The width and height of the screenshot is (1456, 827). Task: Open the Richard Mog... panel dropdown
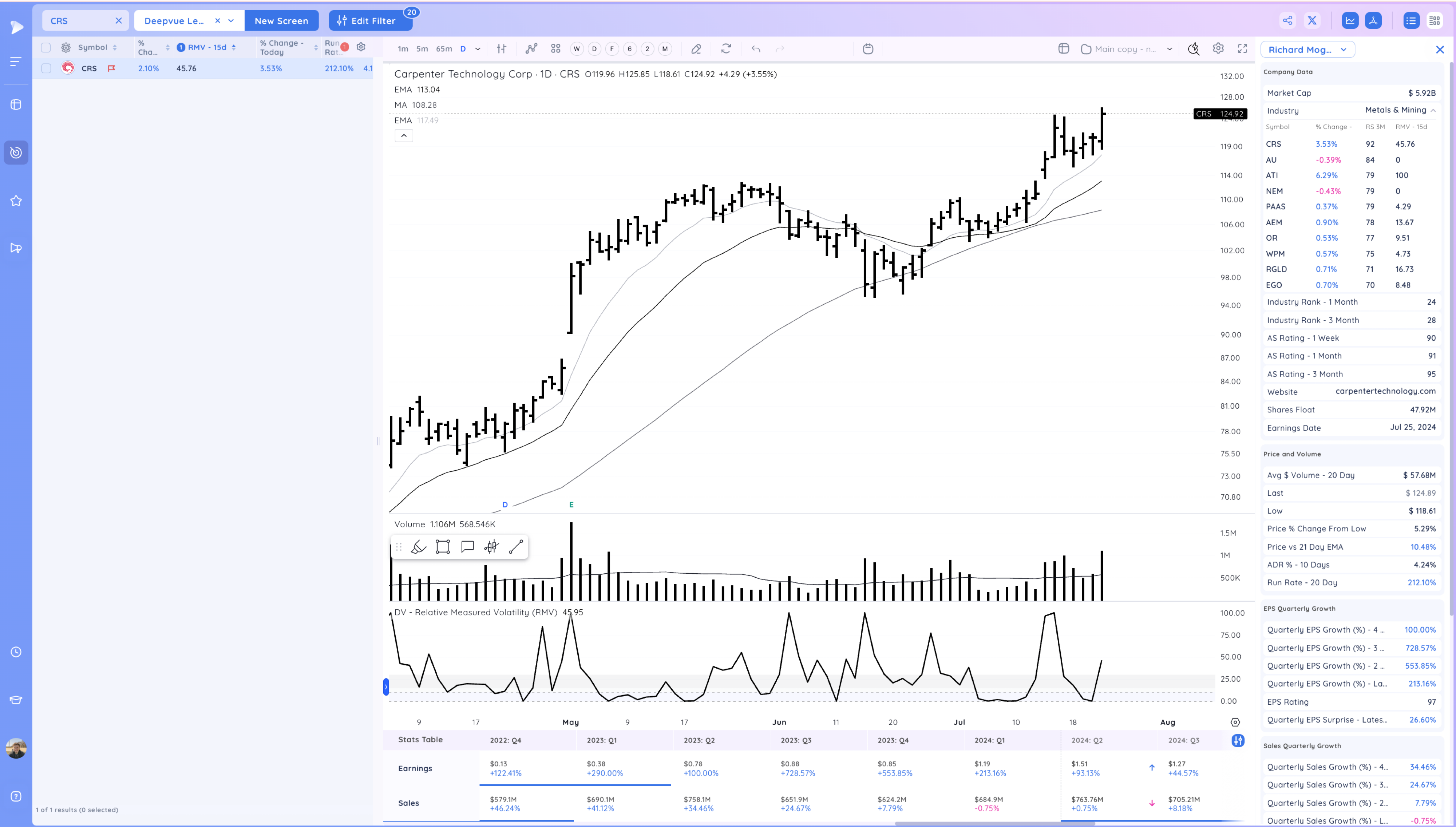pyautogui.click(x=1307, y=50)
